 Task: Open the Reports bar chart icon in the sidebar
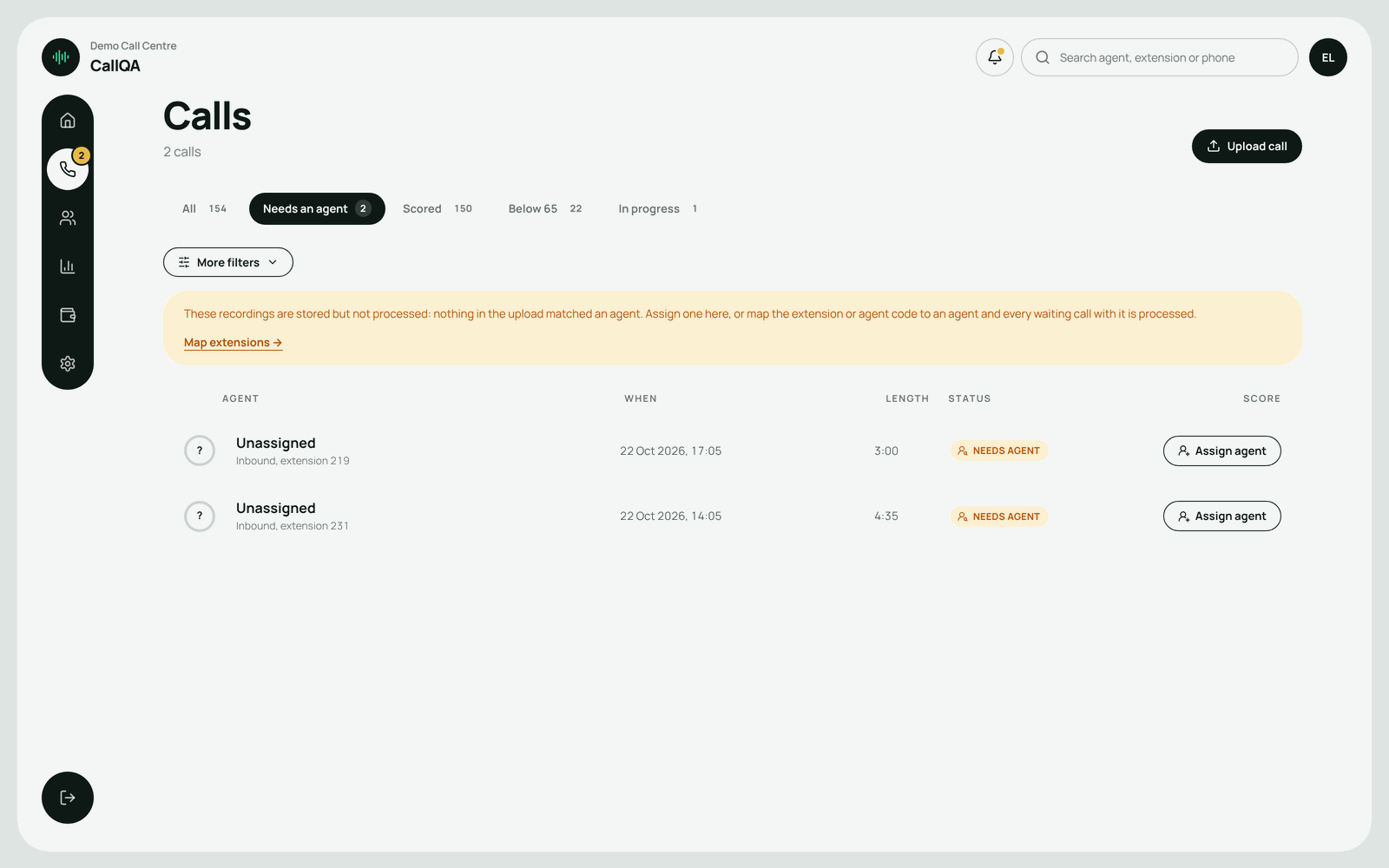click(x=68, y=266)
